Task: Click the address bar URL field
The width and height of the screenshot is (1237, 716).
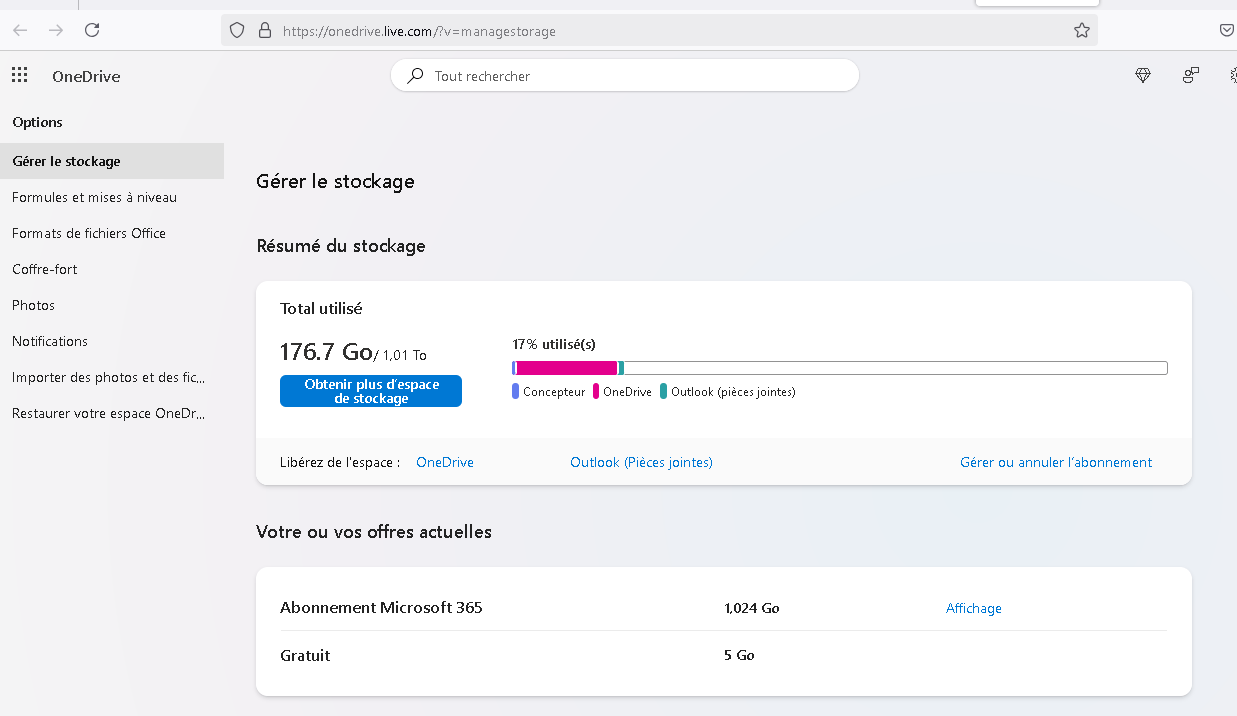Action: pyautogui.click(x=660, y=31)
